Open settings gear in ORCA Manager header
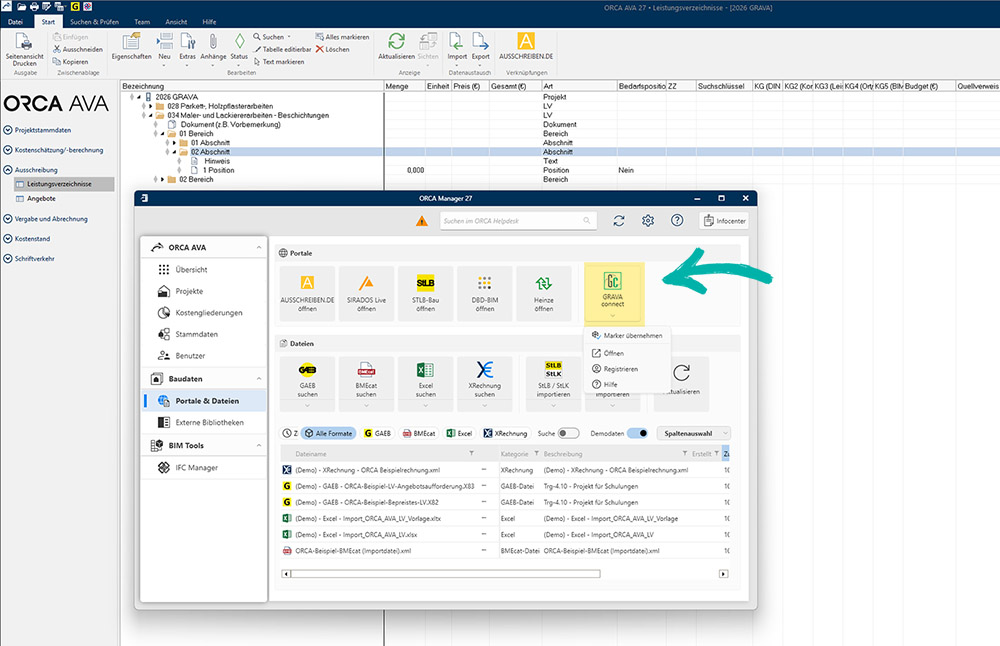Image resolution: width=1000 pixels, height=646 pixels. tap(648, 221)
